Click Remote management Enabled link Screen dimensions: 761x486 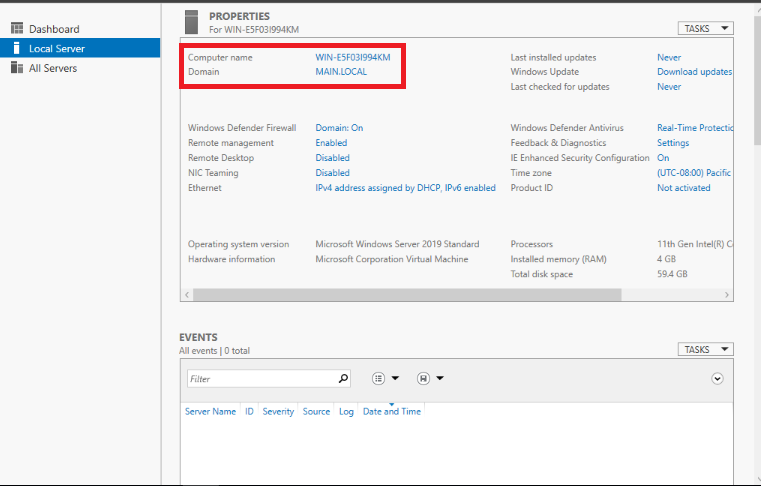[x=331, y=143]
